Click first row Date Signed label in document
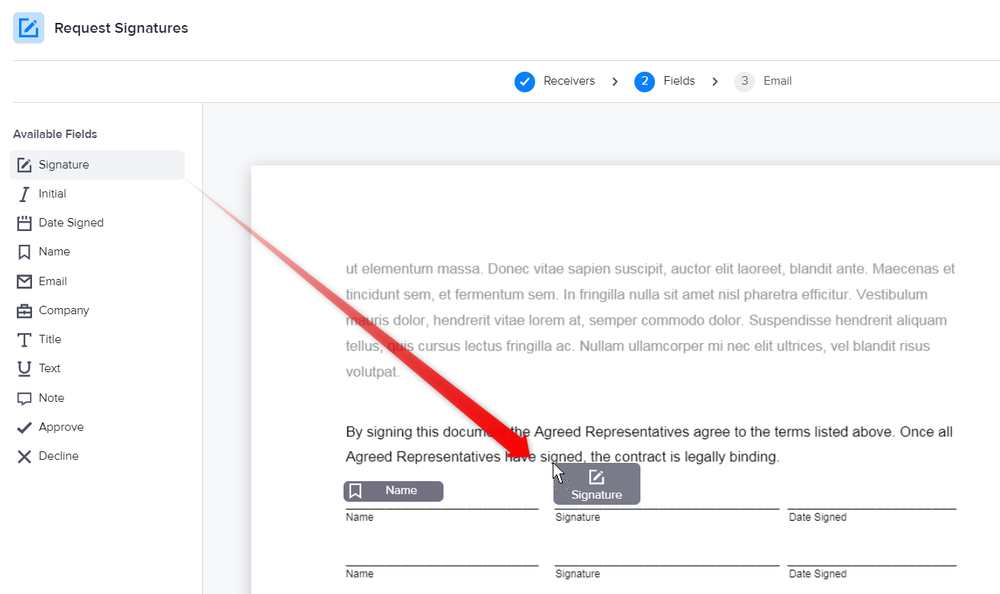This screenshot has width=1000, height=594. coord(818,517)
